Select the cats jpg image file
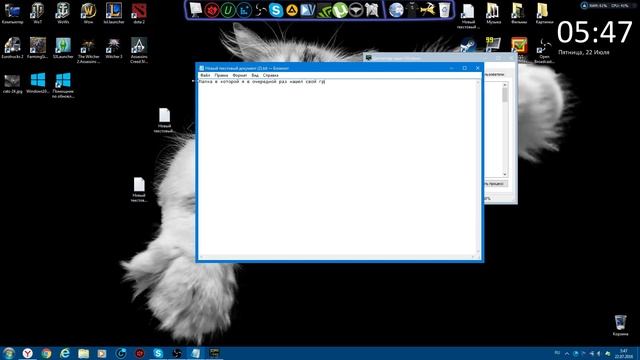 (x=12, y=84)
